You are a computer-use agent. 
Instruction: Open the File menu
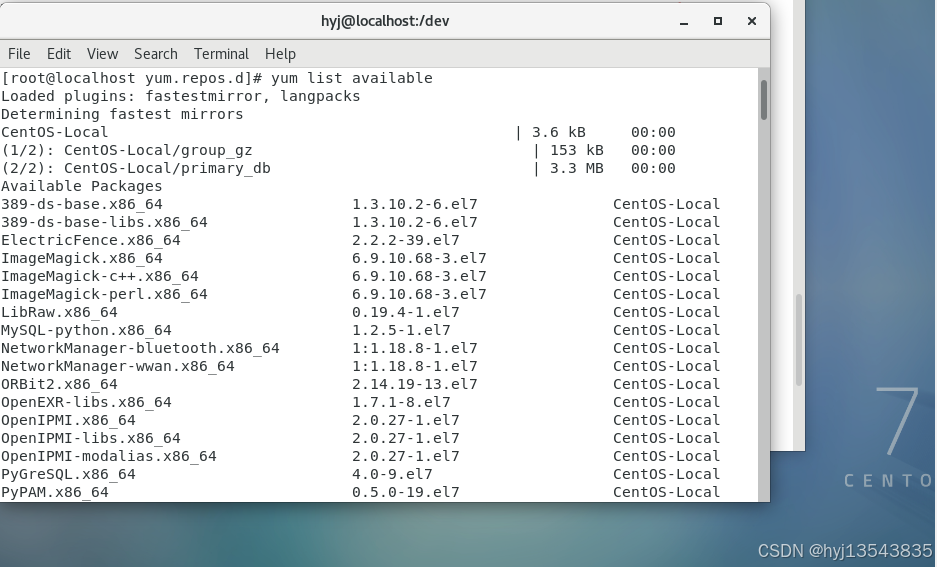coord(19,54)
